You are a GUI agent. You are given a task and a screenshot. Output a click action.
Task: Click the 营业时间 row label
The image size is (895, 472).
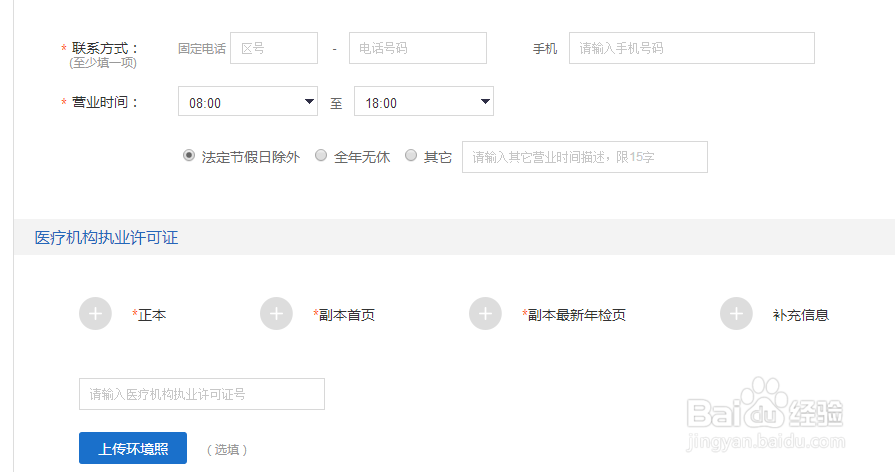100,102
